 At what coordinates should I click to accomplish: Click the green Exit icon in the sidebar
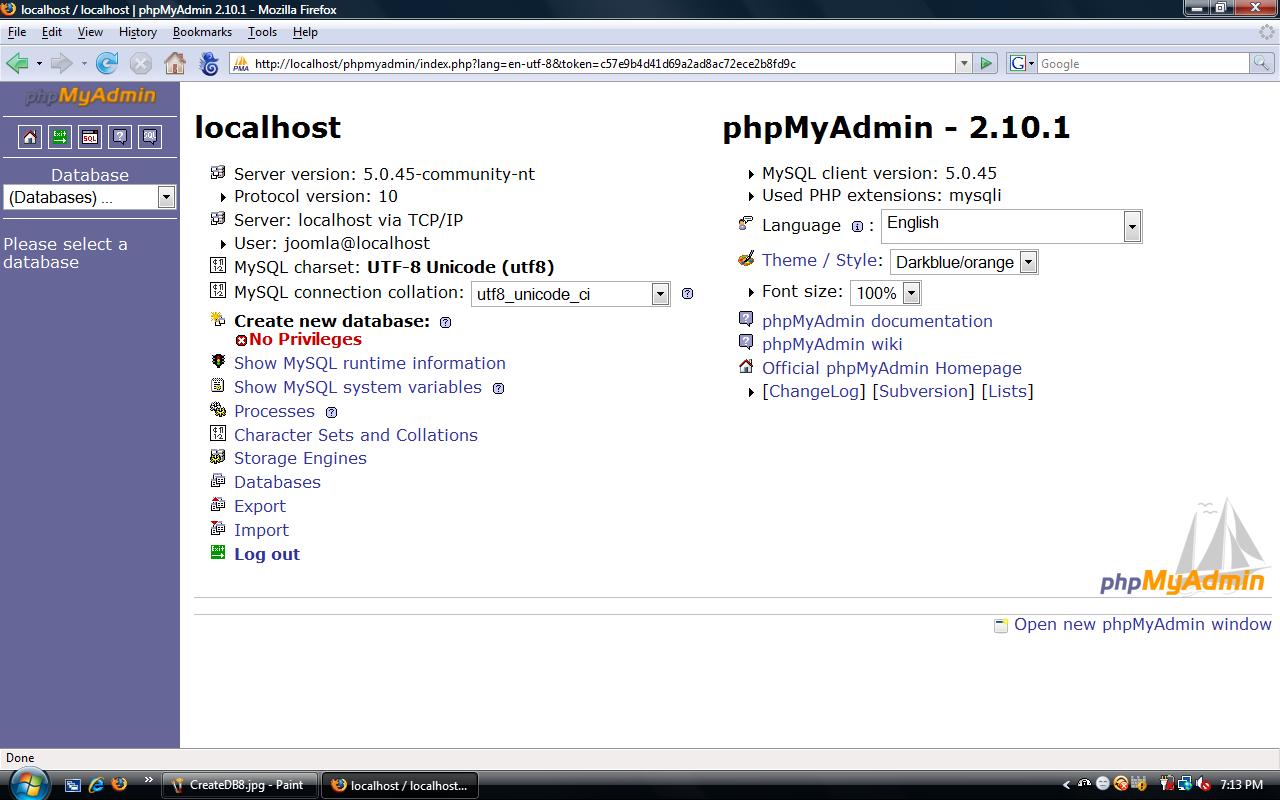point(60,137)
